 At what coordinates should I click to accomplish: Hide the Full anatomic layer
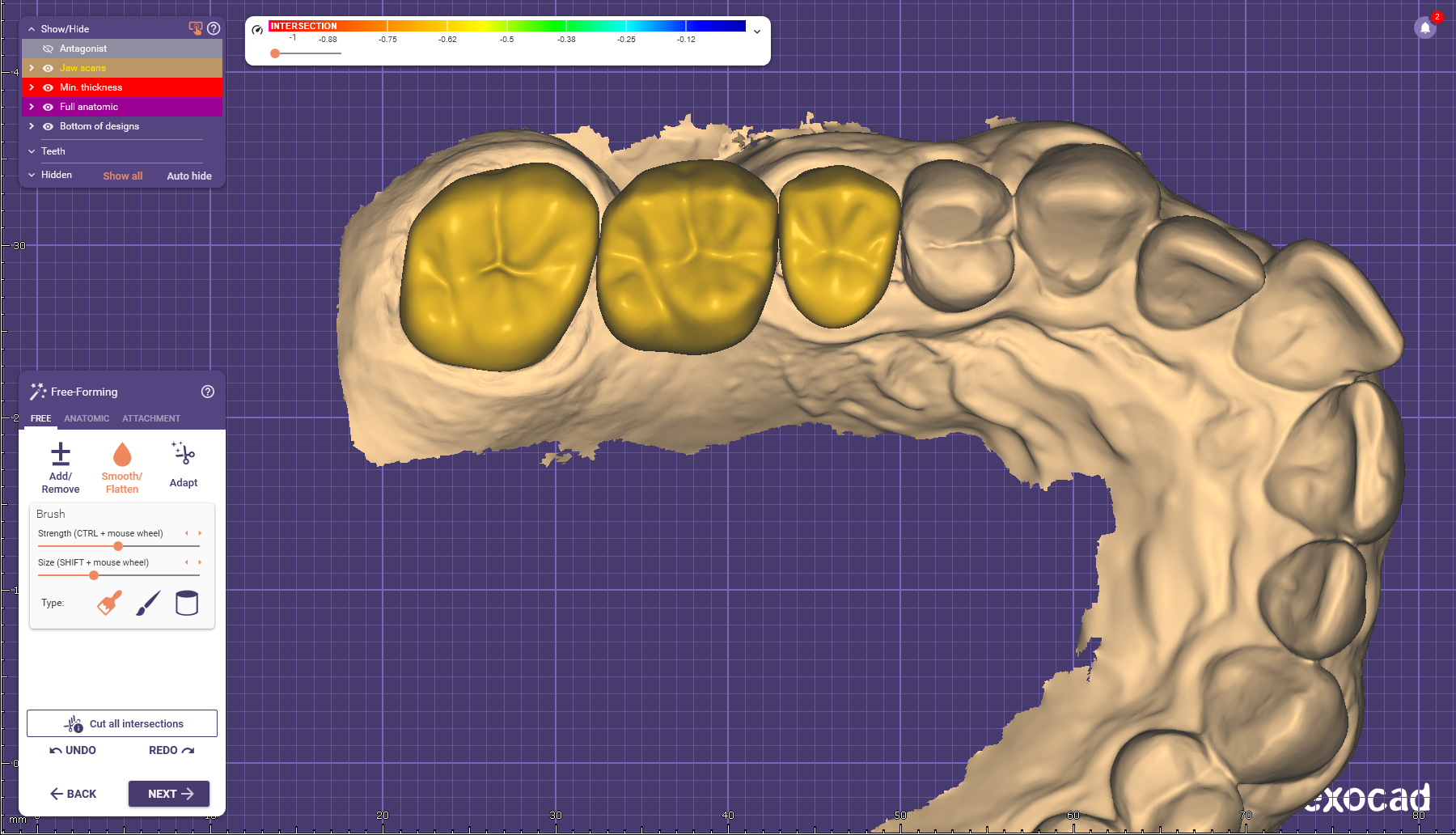48,107
